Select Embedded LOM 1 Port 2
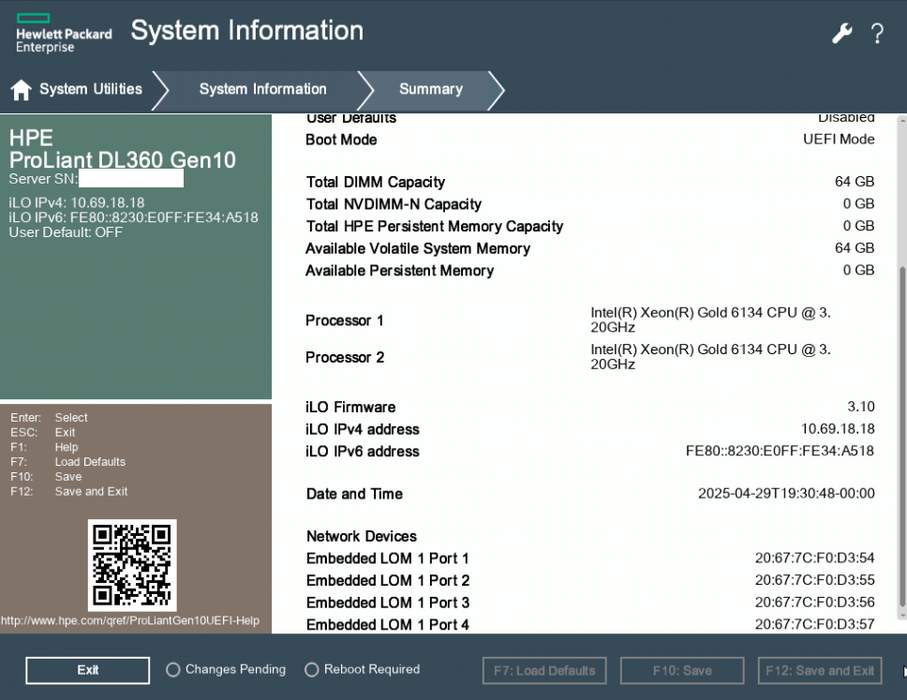The width and height of the screenshot is (907, 700). point(388,581)
